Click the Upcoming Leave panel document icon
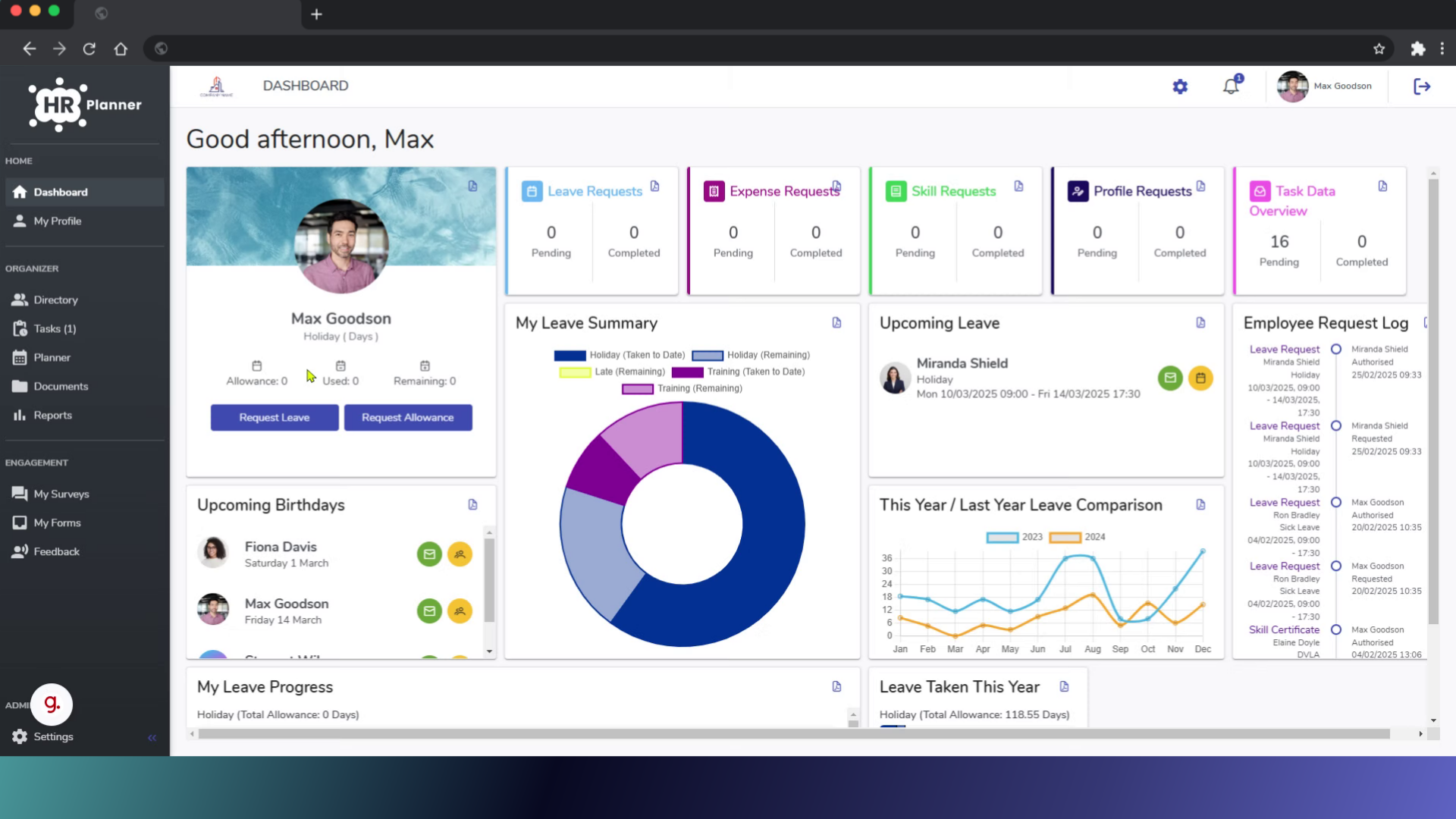 pyautogui.click(x=1200, y=323)
